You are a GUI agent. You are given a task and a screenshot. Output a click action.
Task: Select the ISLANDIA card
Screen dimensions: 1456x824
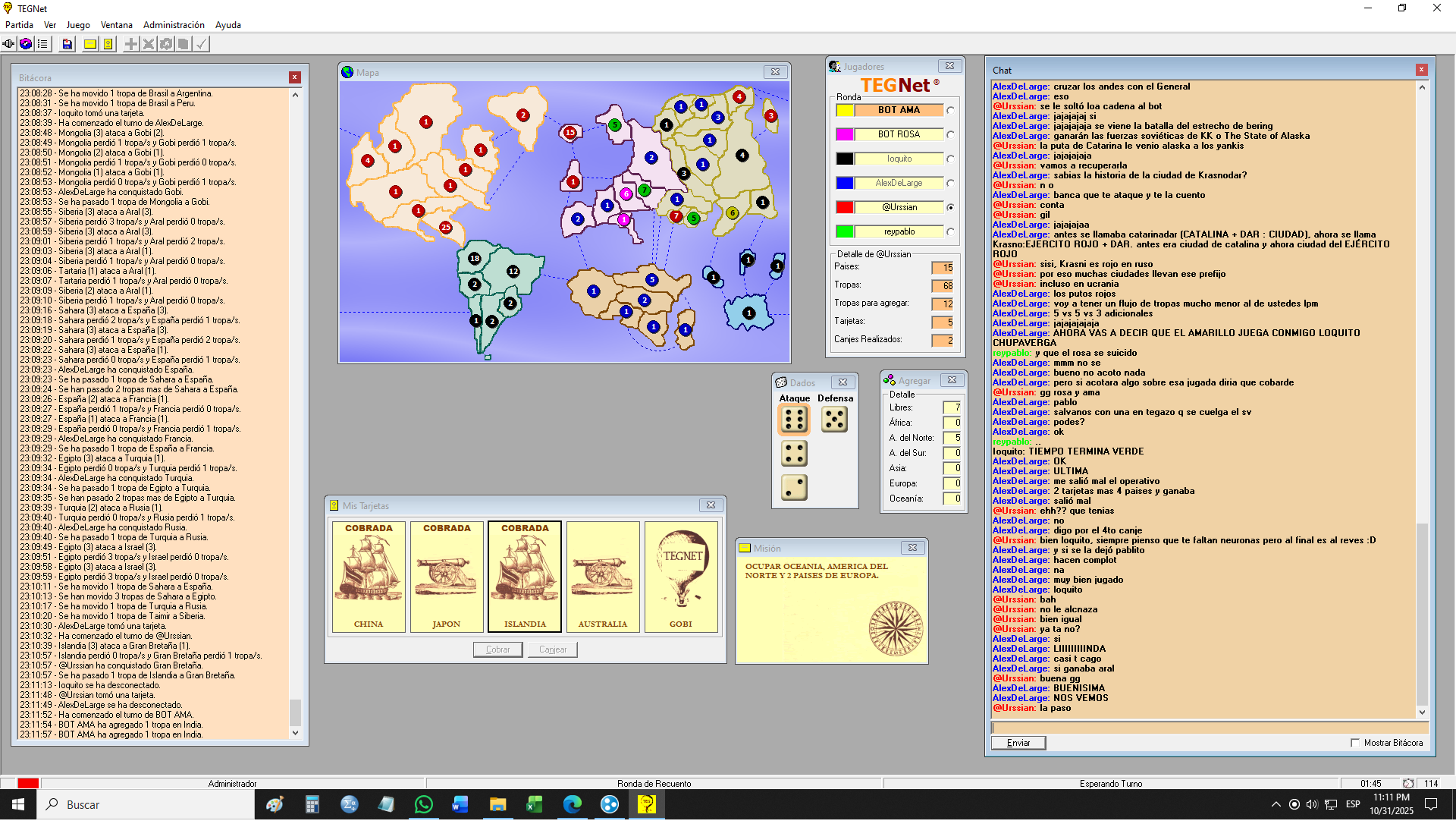click(x=525, y=577)
